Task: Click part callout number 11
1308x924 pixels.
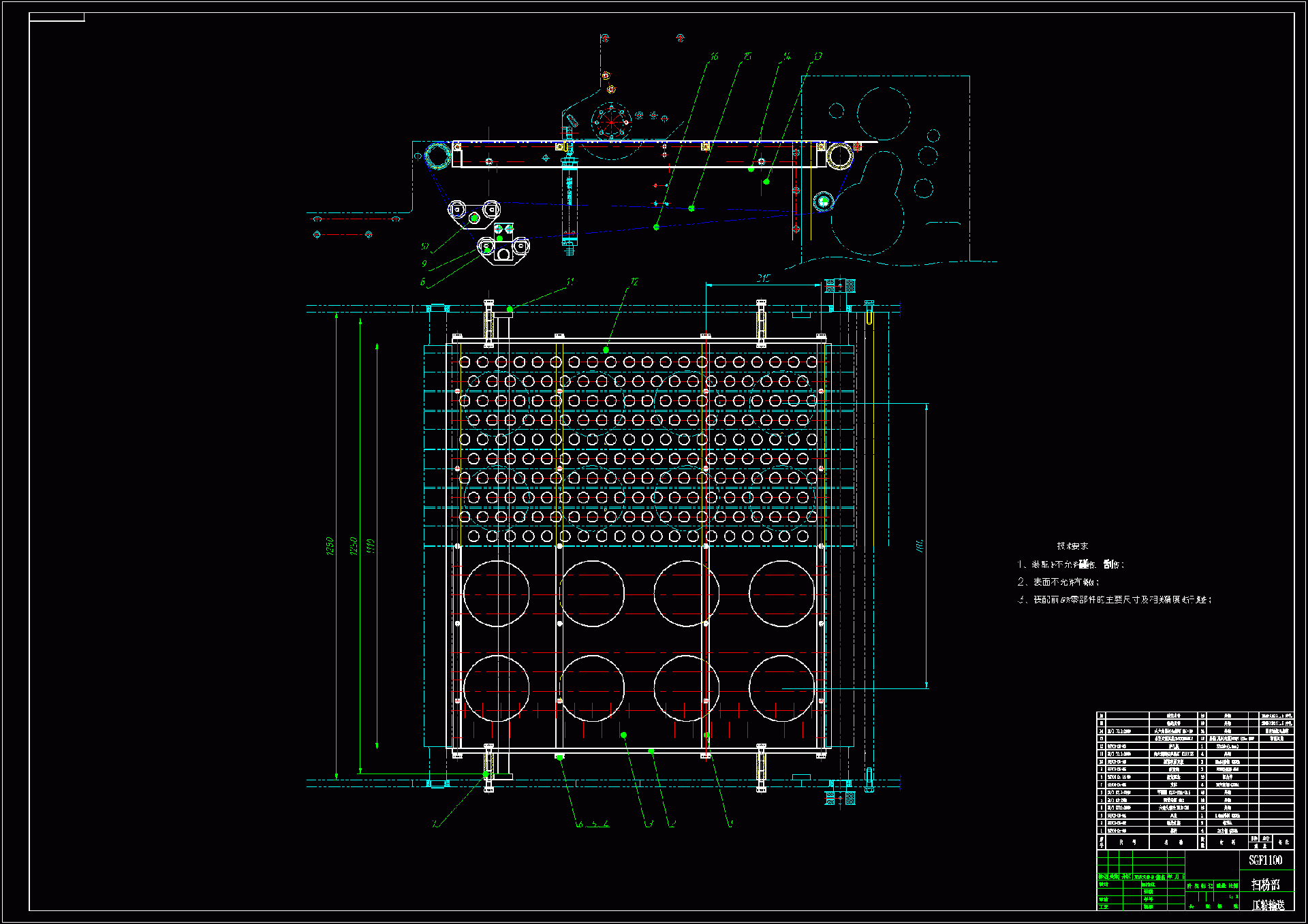Action: [x=570, y=281]
